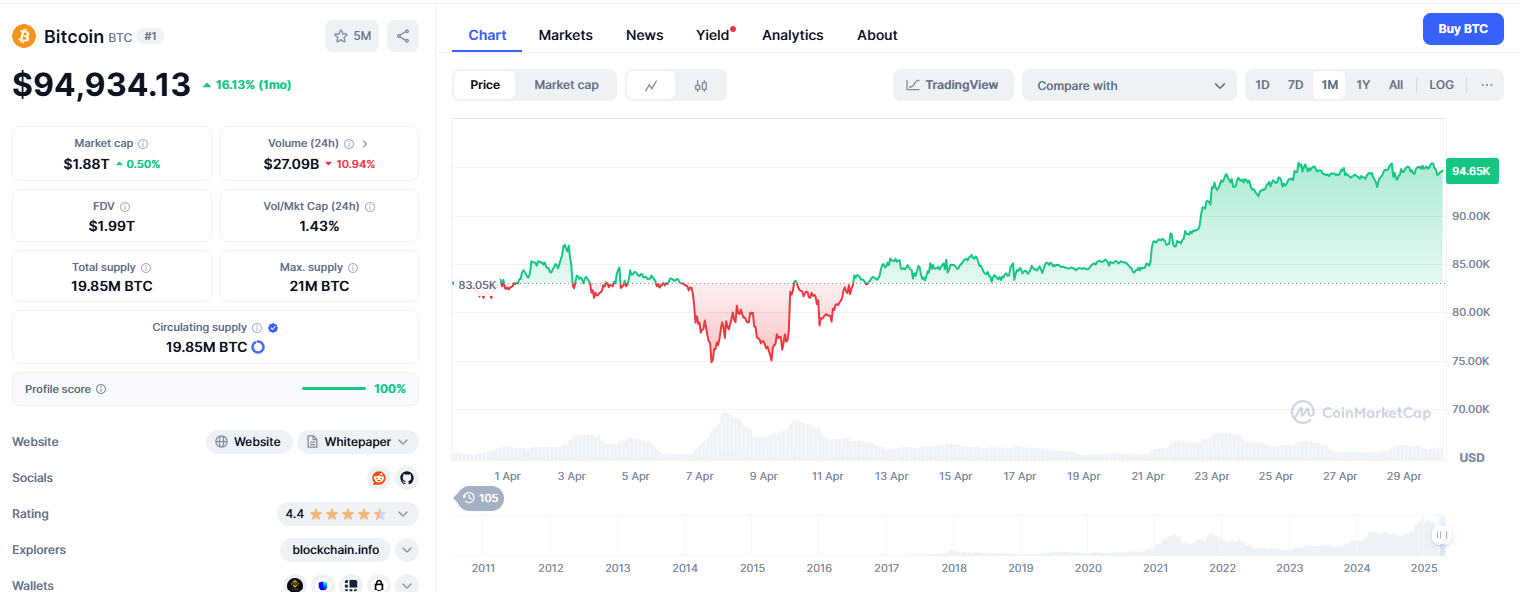Add Bitcoin to watchlist via star button
The image size is (1520, 592).
pos(352,36)
